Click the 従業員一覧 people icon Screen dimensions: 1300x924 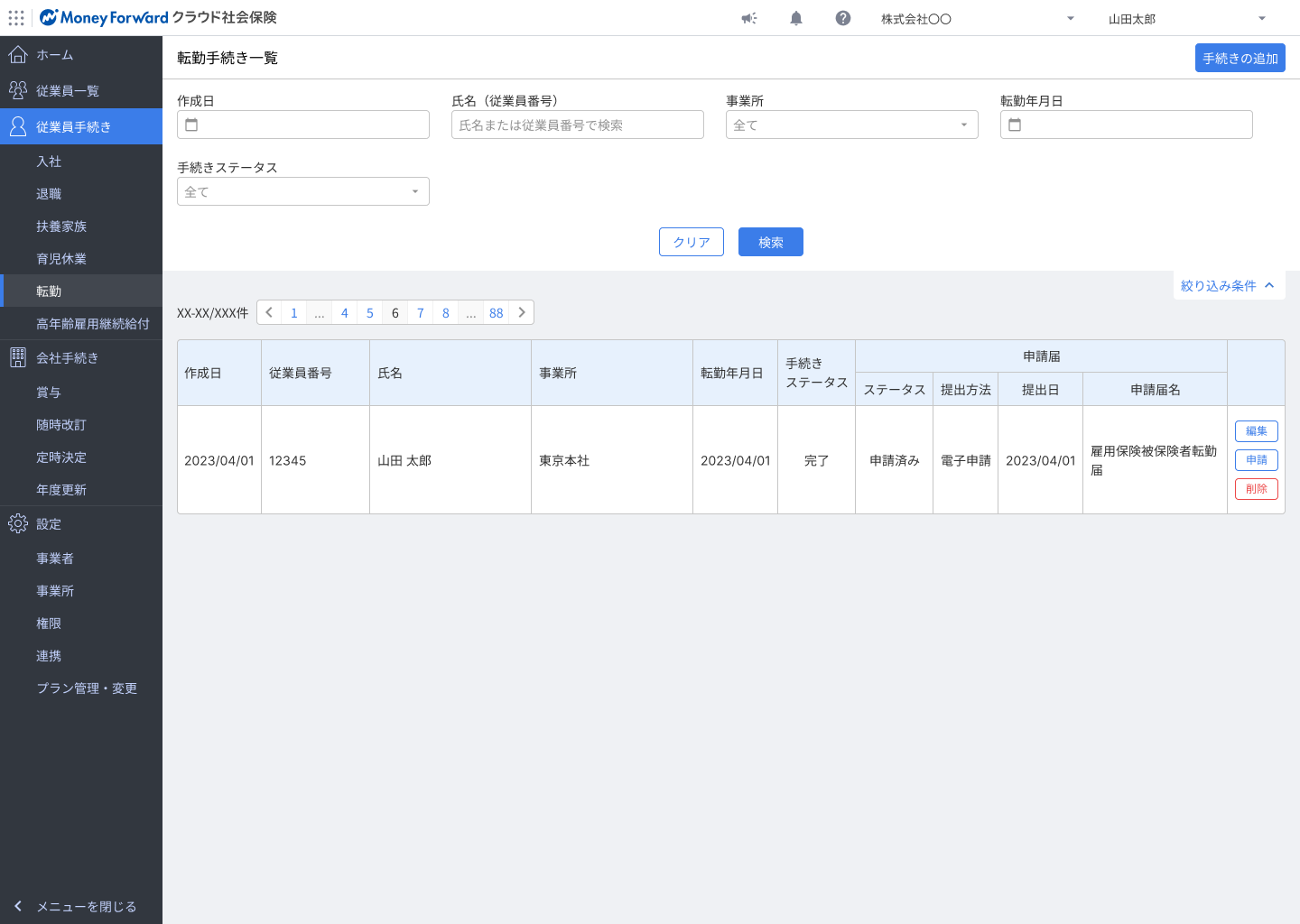pyautogui.click(x=18, y=90)
